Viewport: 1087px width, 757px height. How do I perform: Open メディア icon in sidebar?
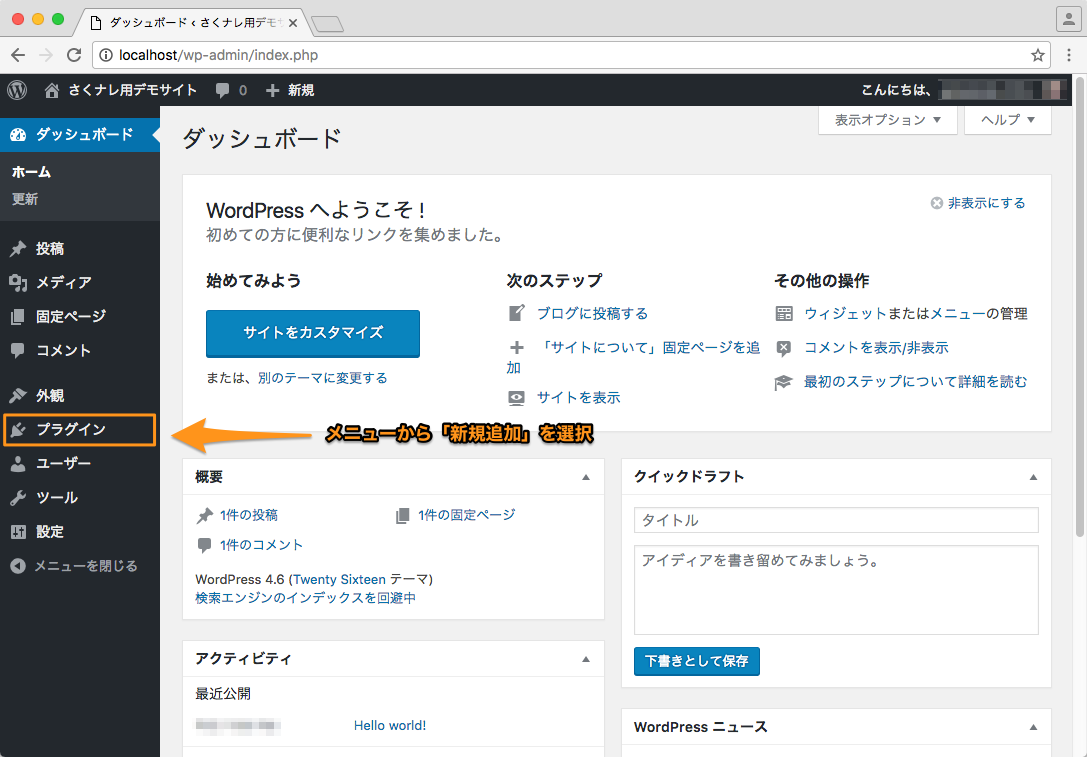(x=18, y=282)
